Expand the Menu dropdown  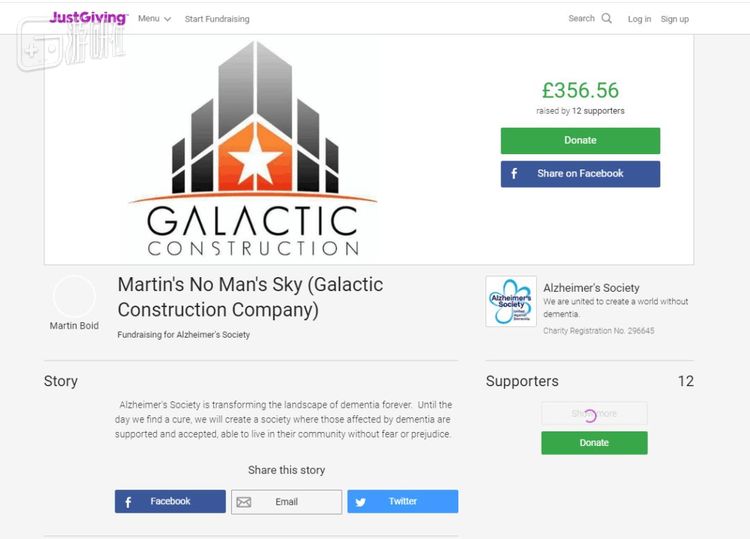tap(154, 19)
